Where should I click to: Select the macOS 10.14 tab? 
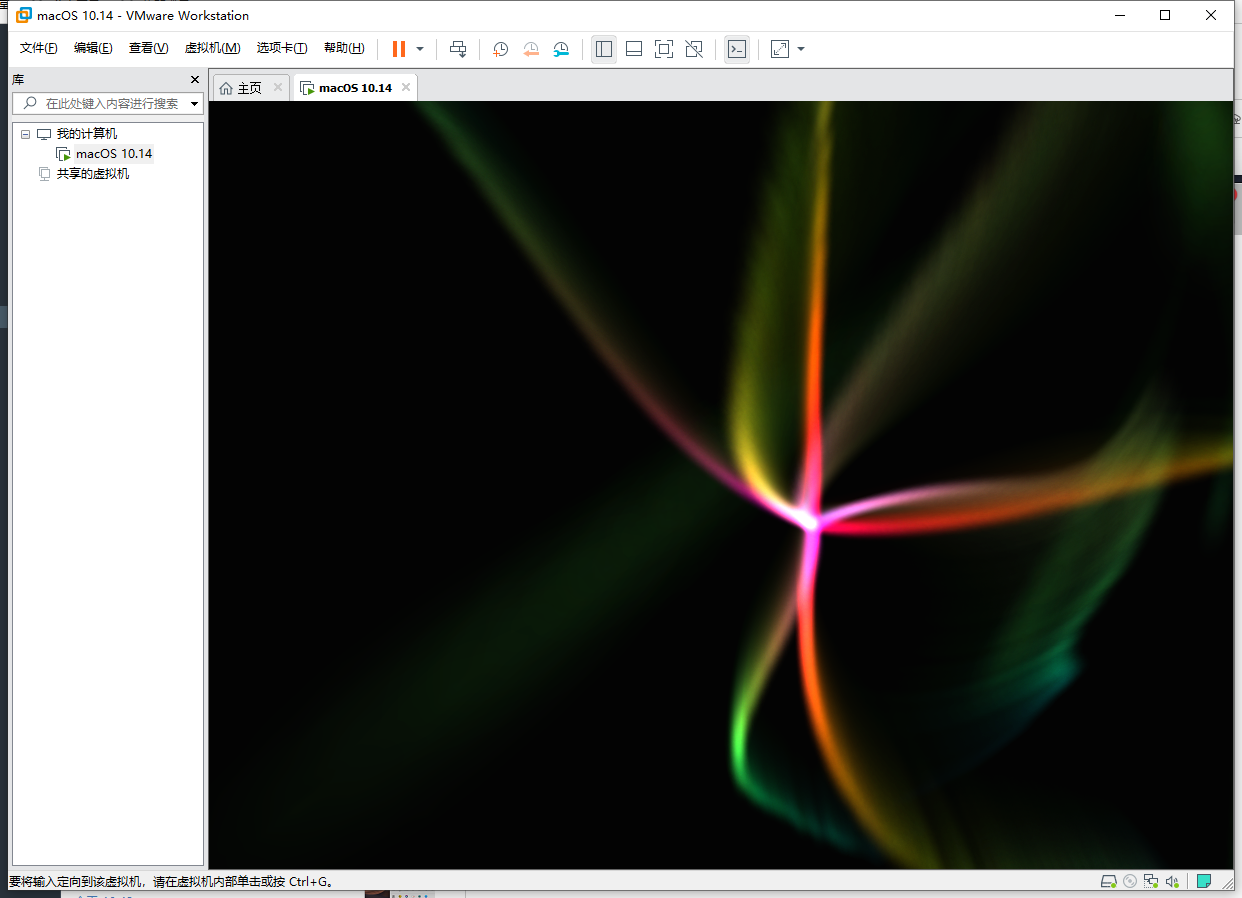point(356,88)
